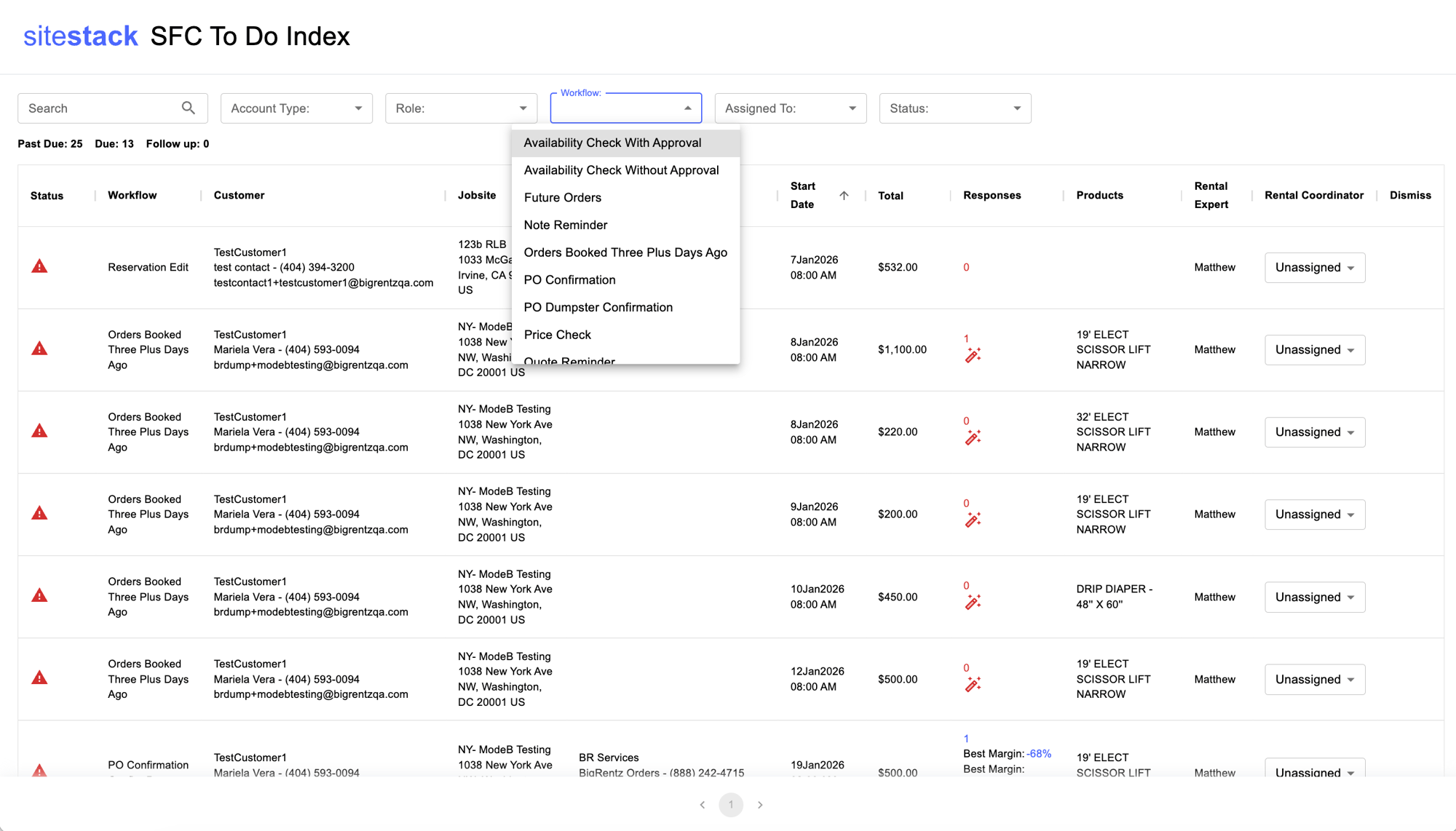Choose PO Dumpster Confirmation workflow option

click(598, 307)
